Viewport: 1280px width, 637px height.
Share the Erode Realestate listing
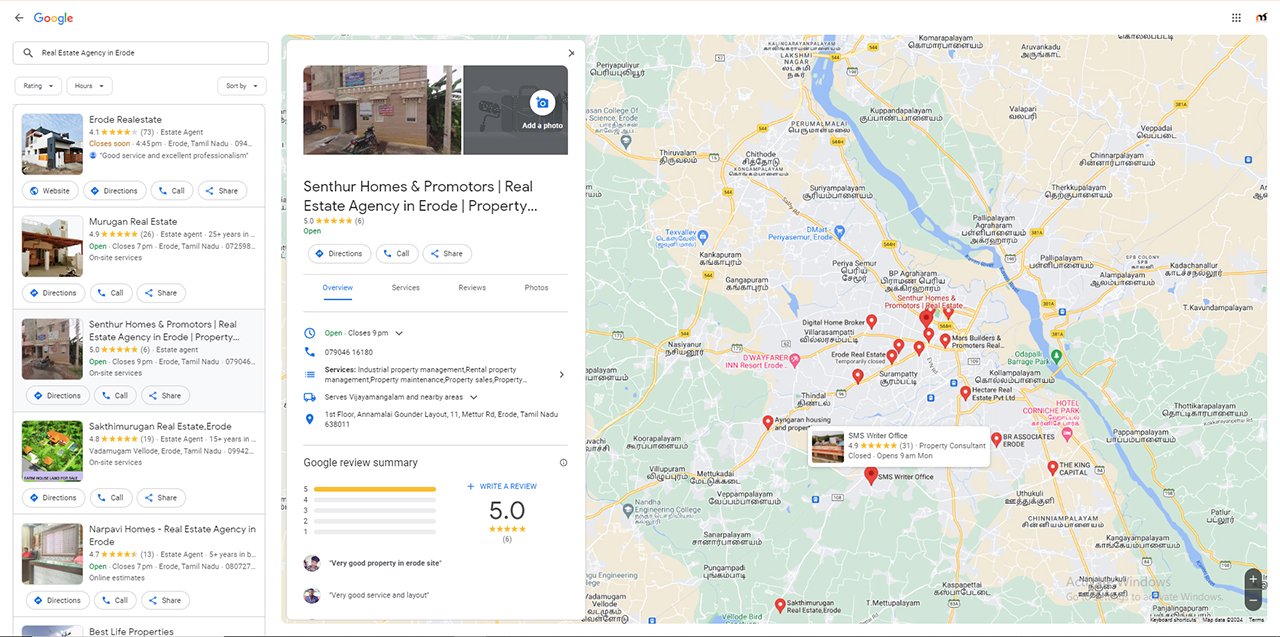pyautogui.click(x=222, y=191)
